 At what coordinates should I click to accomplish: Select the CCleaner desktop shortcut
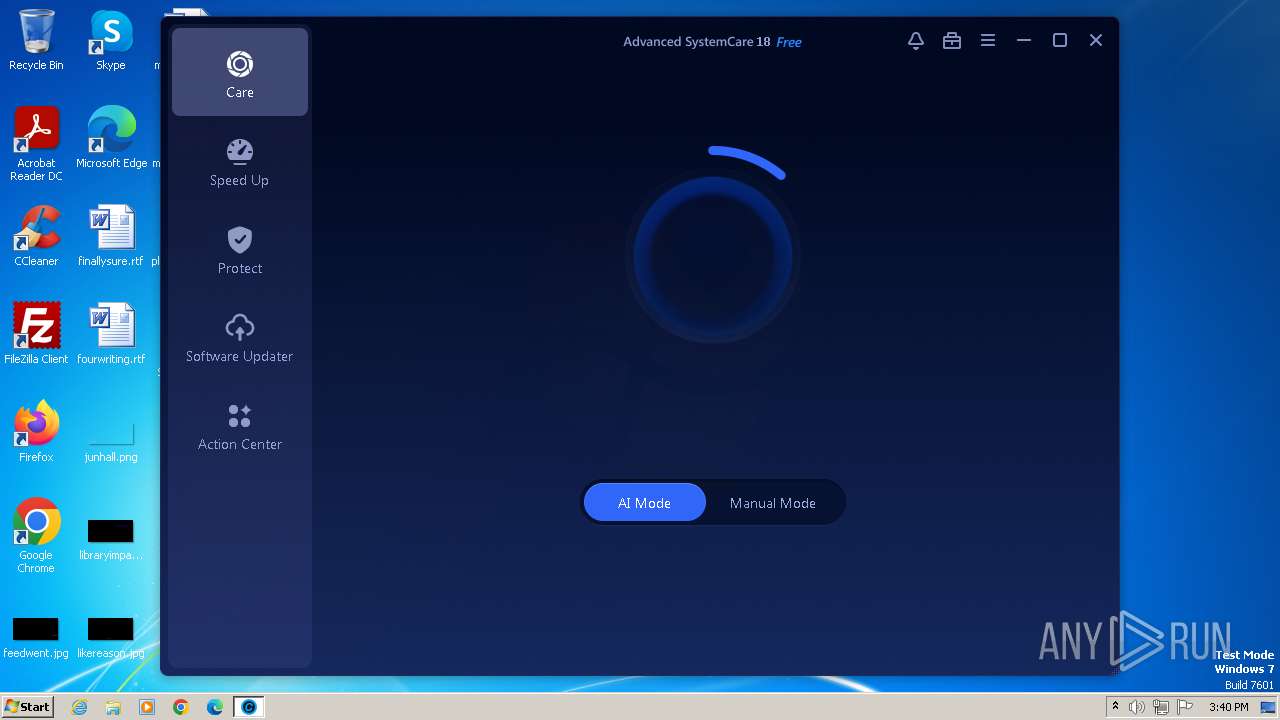(x=36, y=236)
